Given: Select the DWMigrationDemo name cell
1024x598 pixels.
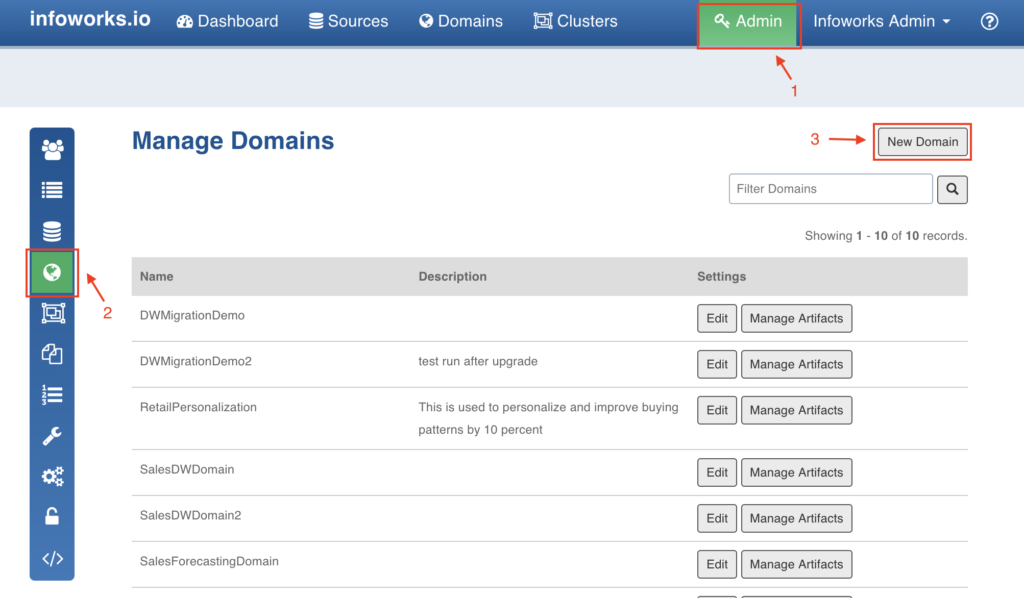Looking at the screenshot, I should pyautogui.click(x=192, y=315).
